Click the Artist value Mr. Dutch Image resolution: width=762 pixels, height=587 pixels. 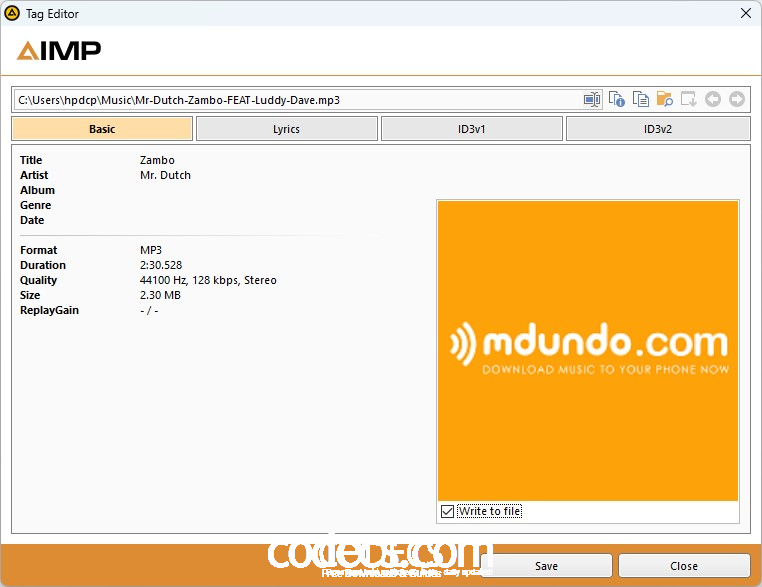pos(165,175)
